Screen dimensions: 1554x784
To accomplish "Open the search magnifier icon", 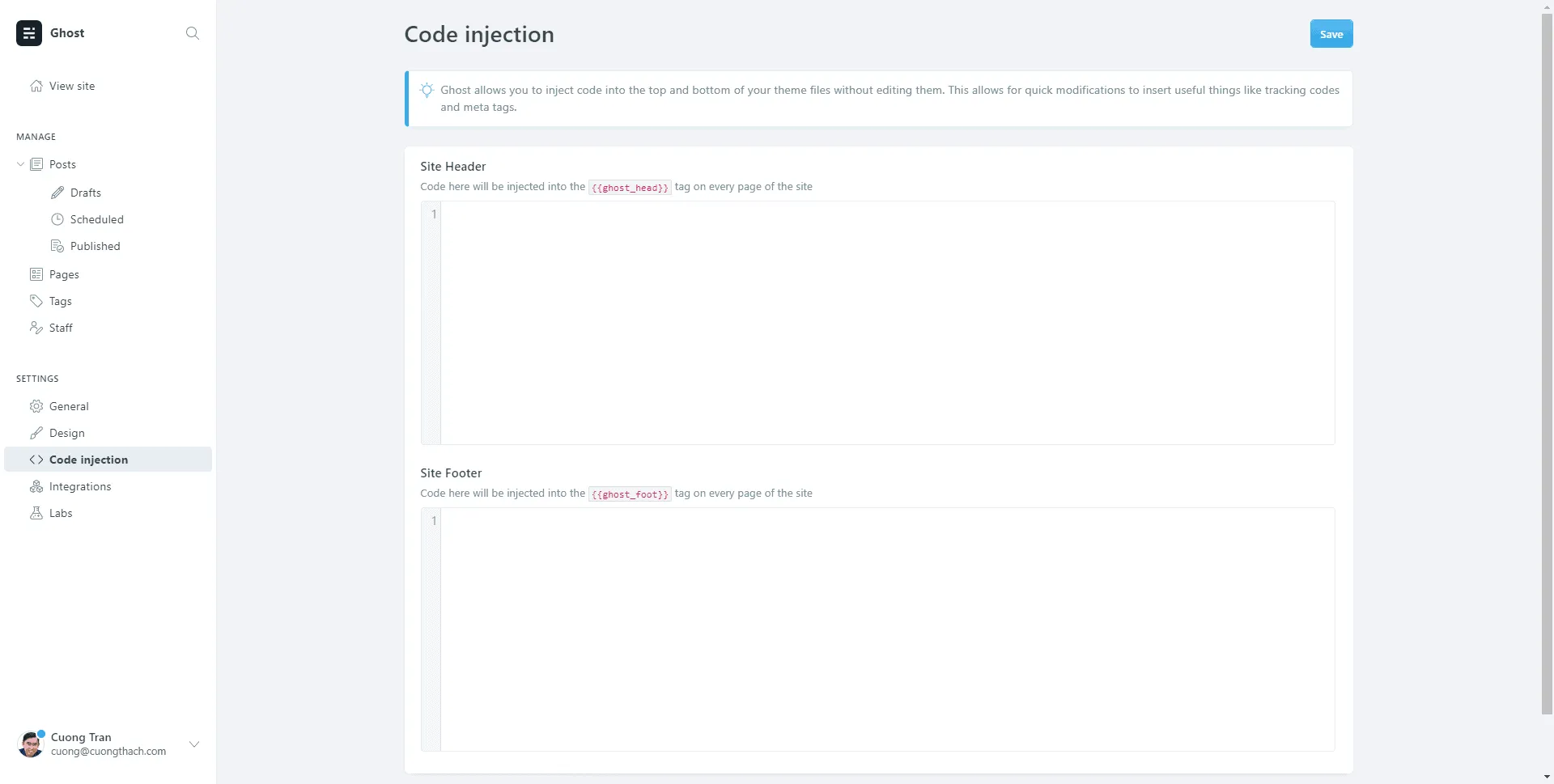I will (x=192, y=33).
